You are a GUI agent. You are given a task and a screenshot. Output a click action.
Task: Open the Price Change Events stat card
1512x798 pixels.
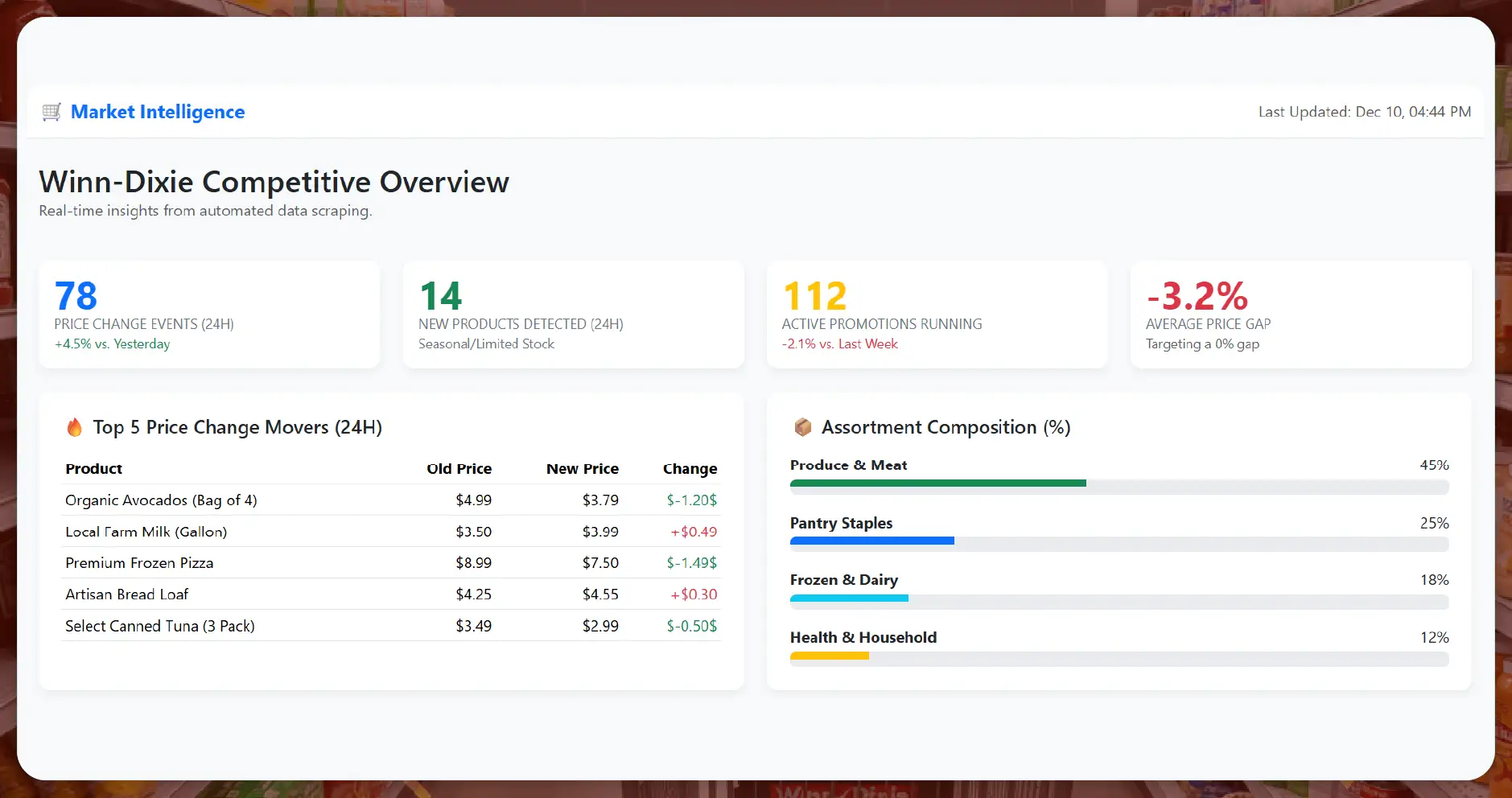click(x=208, y=314)
